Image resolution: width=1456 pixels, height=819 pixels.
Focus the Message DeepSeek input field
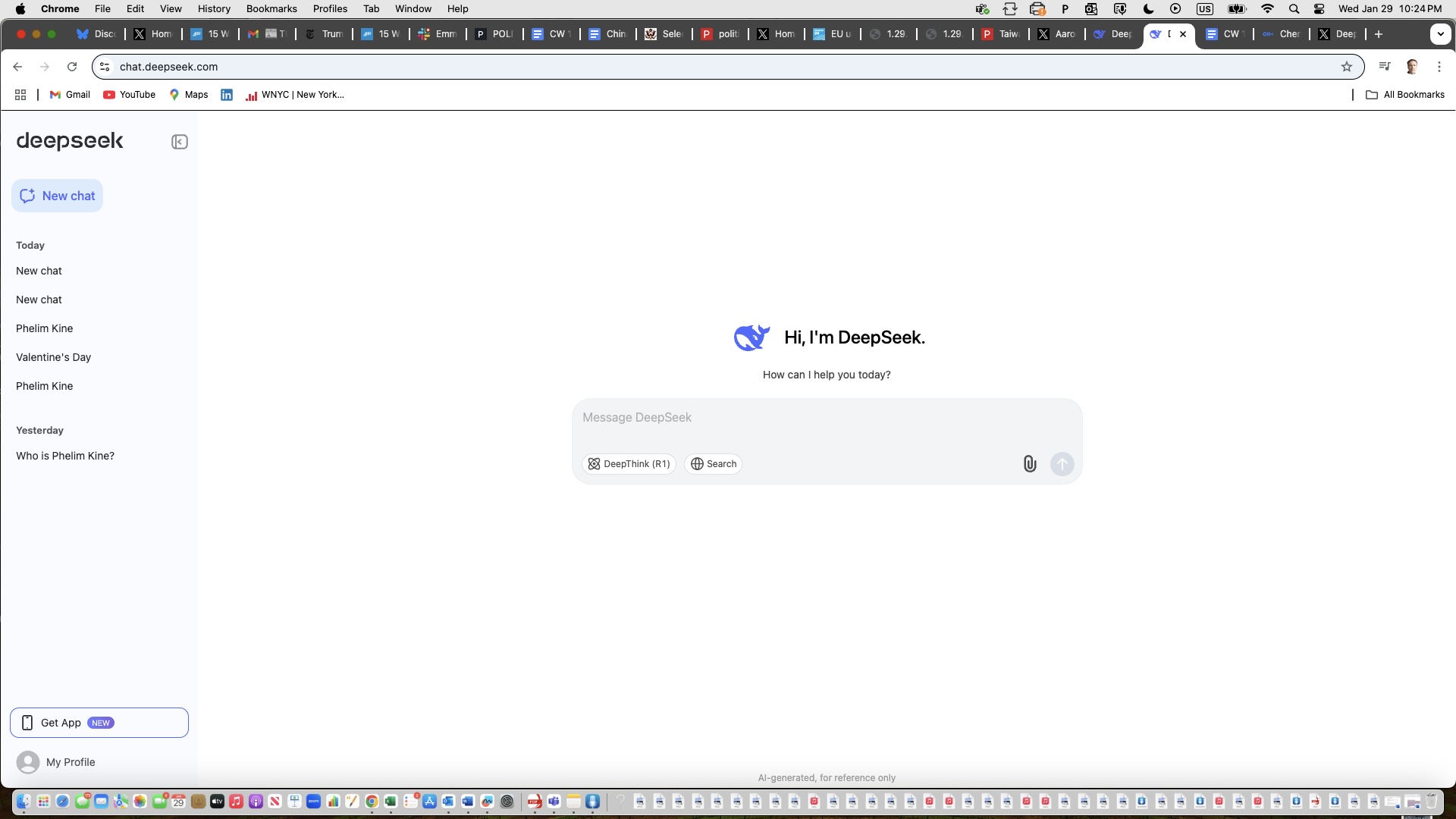point(827,418)
